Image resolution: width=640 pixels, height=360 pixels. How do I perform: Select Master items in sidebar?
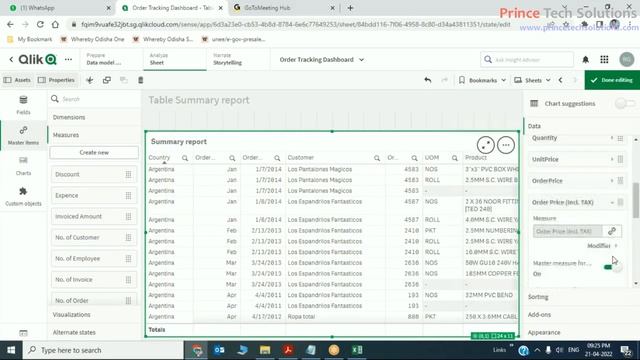[23, 136]
